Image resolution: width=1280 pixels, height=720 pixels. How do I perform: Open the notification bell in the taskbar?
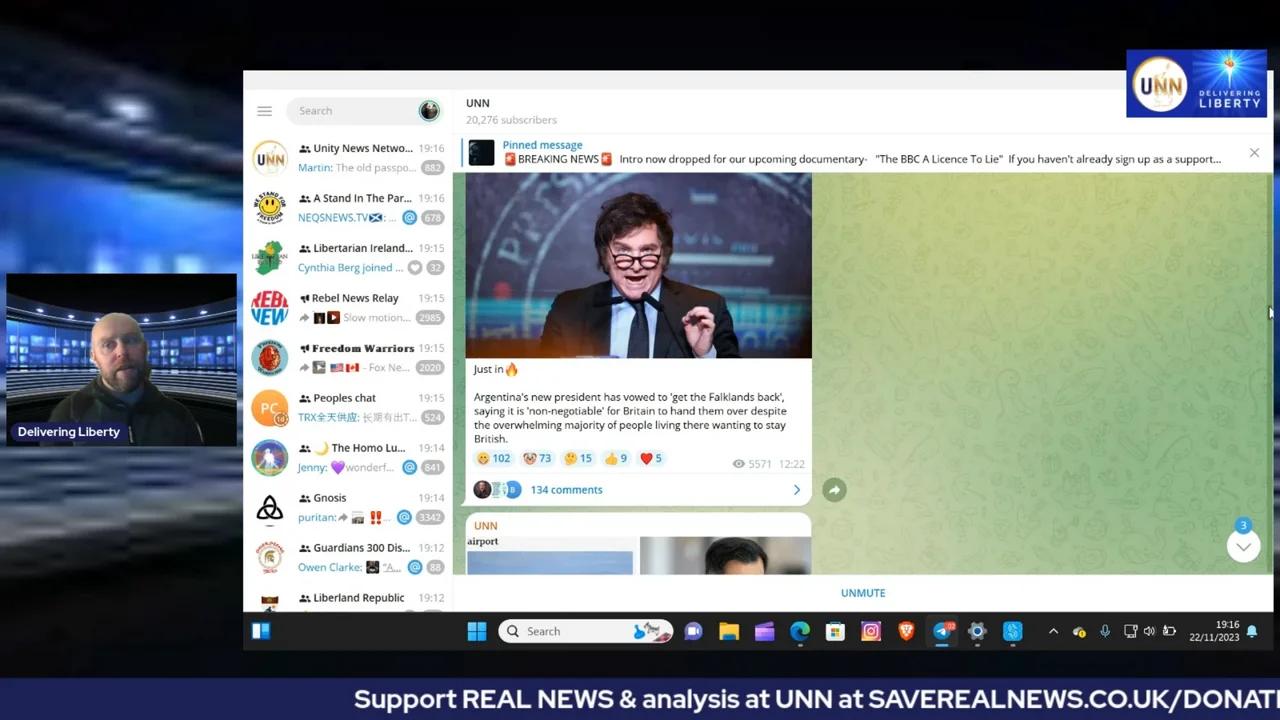click(x=1251, y=631)
